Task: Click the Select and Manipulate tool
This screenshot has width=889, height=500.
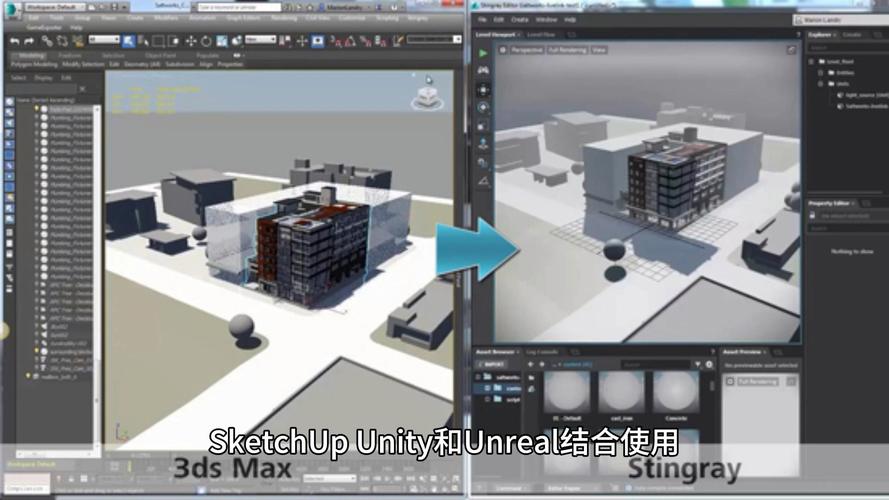Action: pos(302,41)
